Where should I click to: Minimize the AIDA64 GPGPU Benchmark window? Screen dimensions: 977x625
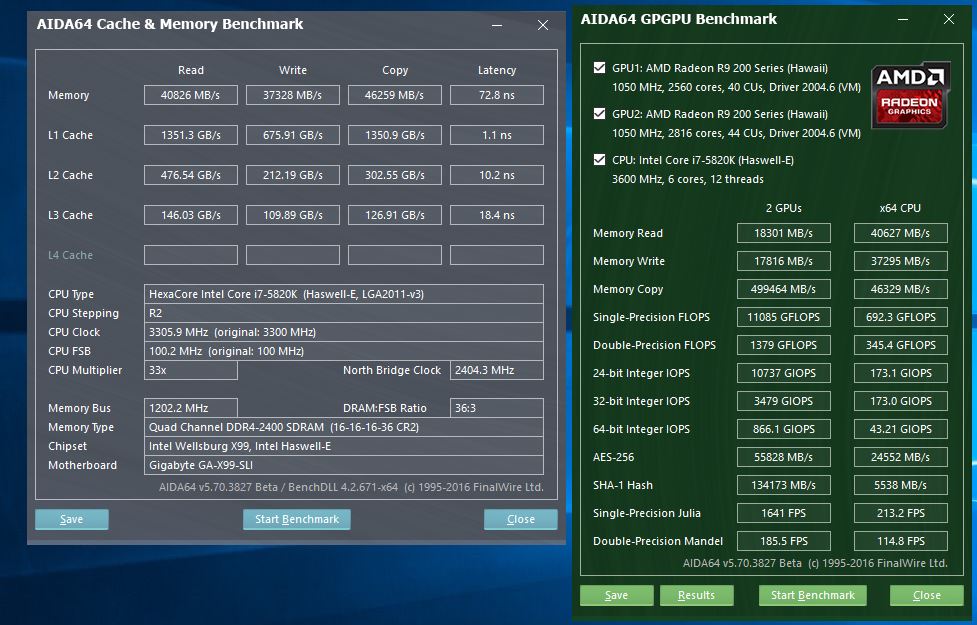903,19
